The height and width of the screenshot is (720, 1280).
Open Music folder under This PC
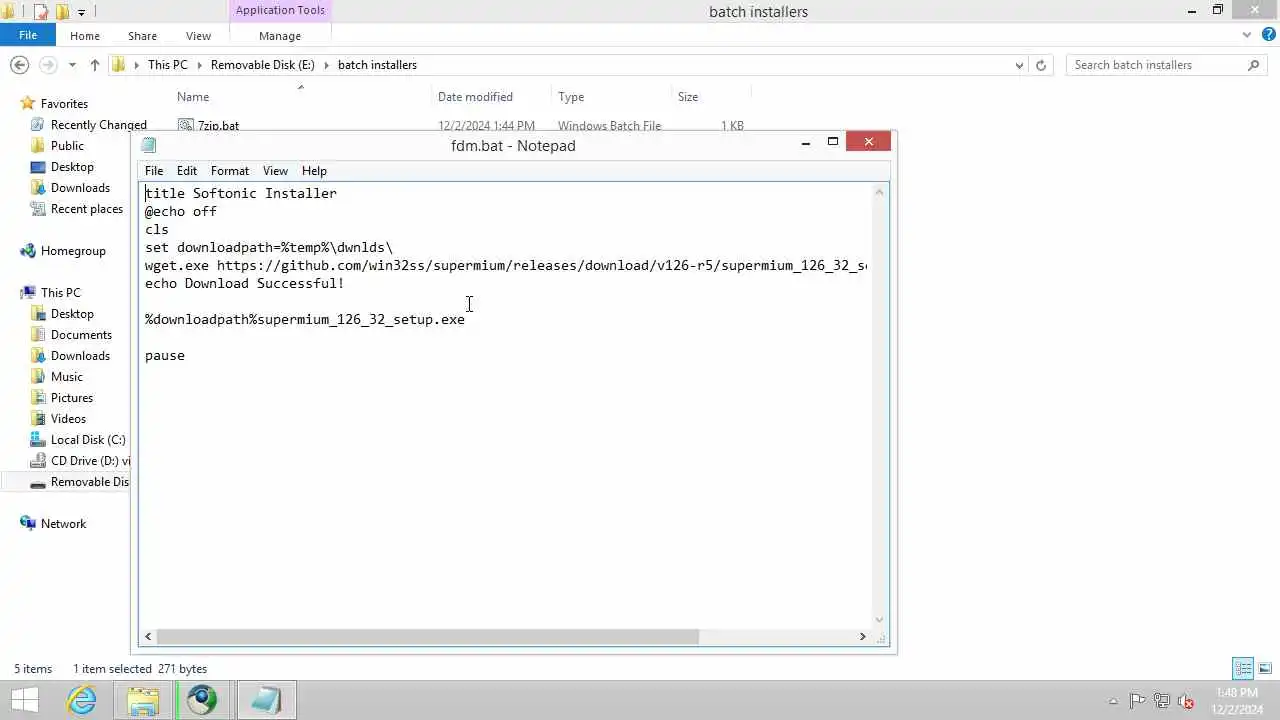click(x=67, y=377)
